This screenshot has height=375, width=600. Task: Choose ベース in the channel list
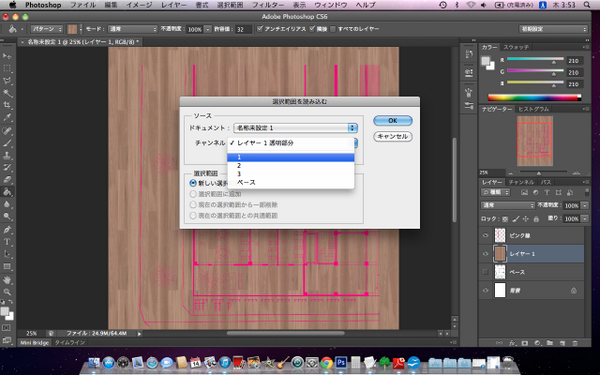[x=291, y=183]
